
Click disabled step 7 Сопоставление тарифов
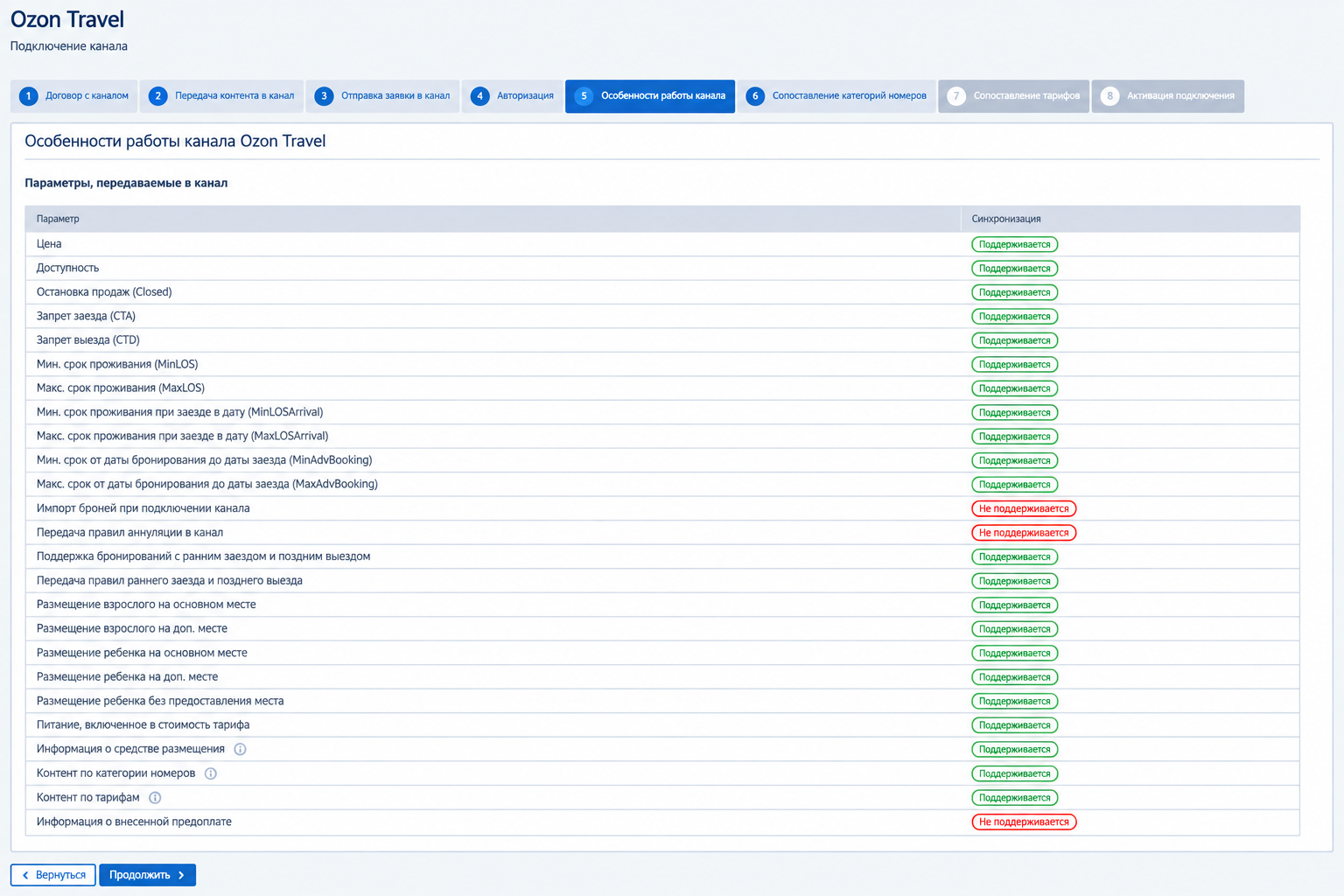(1013, 96)
